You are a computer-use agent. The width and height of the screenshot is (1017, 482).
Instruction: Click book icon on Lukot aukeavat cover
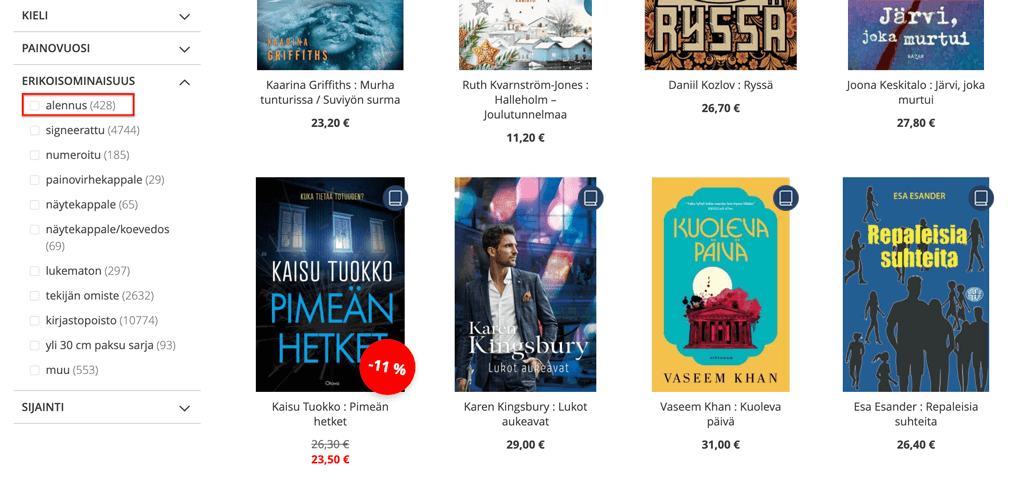coord(592,198)
